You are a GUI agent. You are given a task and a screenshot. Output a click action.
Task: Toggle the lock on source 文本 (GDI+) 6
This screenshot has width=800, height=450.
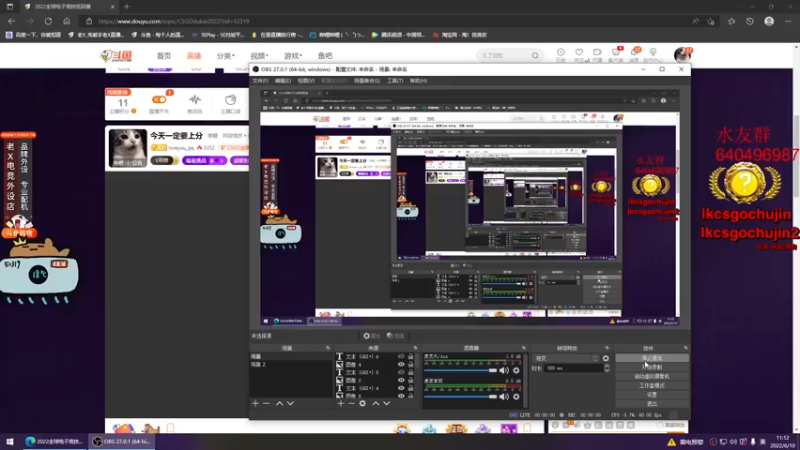click(x=411, y=357)
